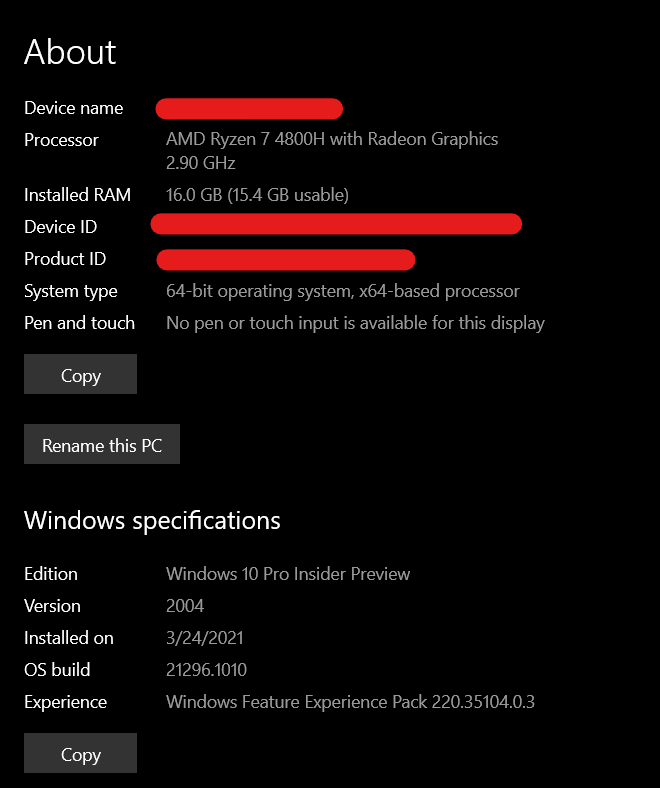Click Windows 10 Pro Insider Preview edition text
Image resolution: width=660 pixels, height=788 pixels.
[x=288, y=574]
